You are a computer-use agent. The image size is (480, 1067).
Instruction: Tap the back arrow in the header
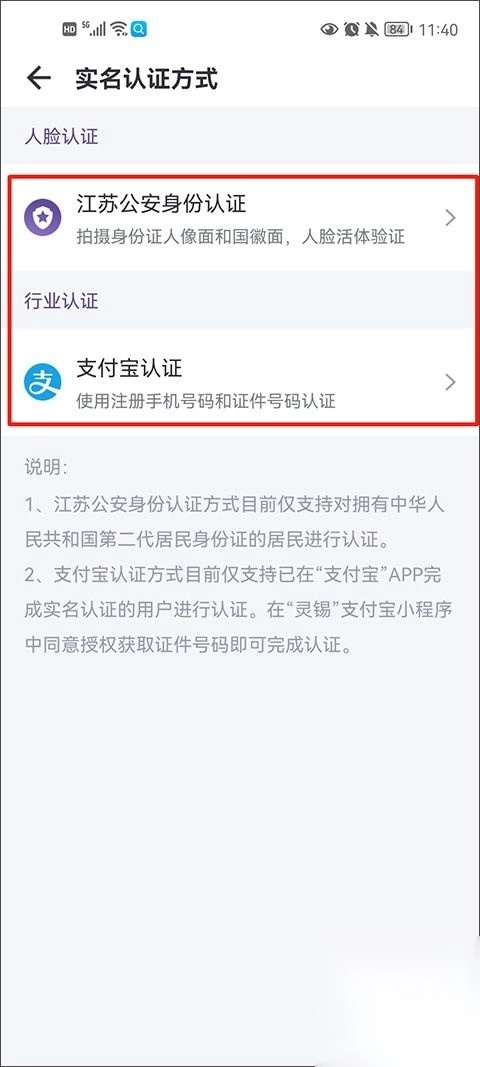[39, 78]
